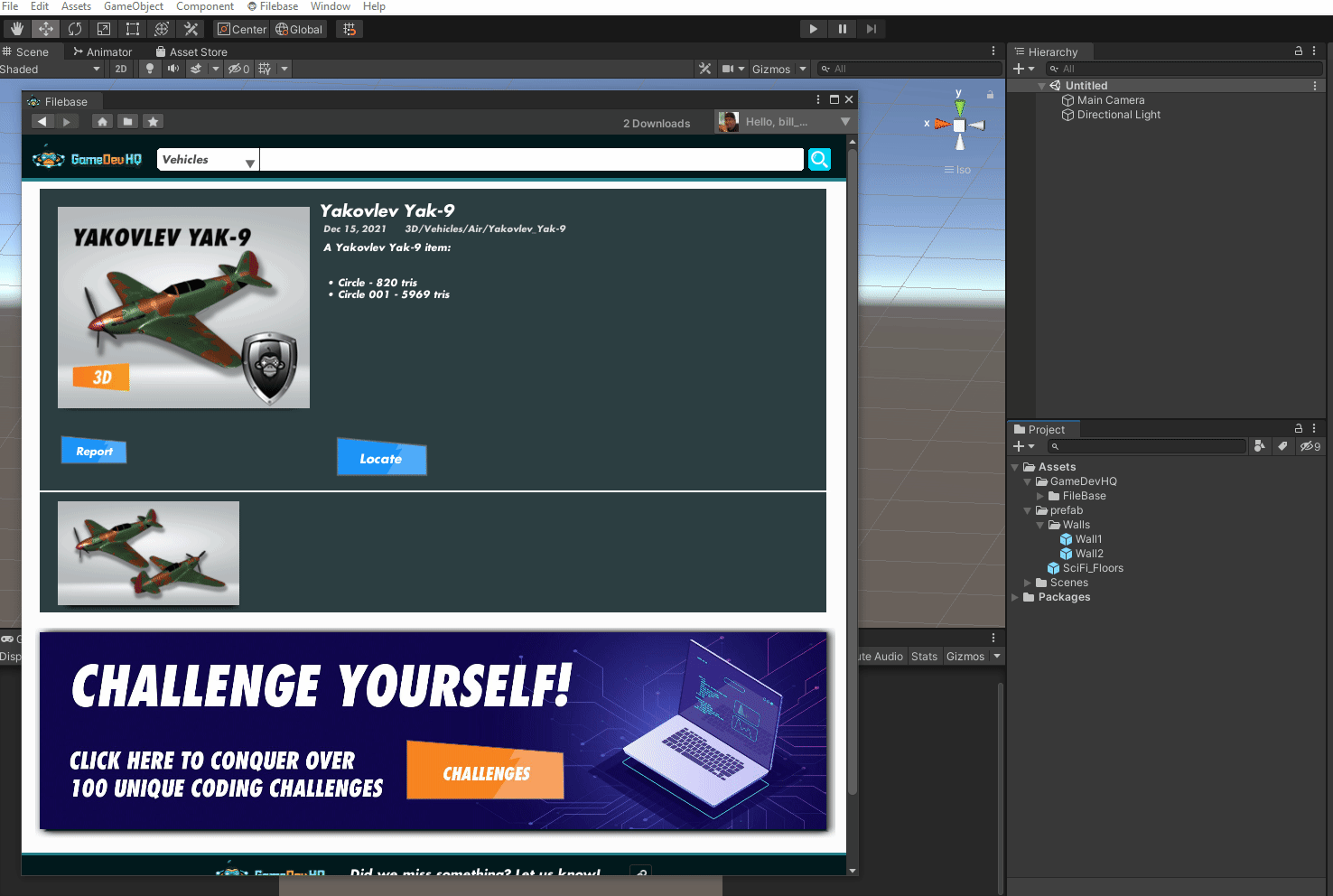The height and width of the screenshot is (896, 1333).
Task: Open user account dropdown near Hello bill
Action: click(845, 122)
